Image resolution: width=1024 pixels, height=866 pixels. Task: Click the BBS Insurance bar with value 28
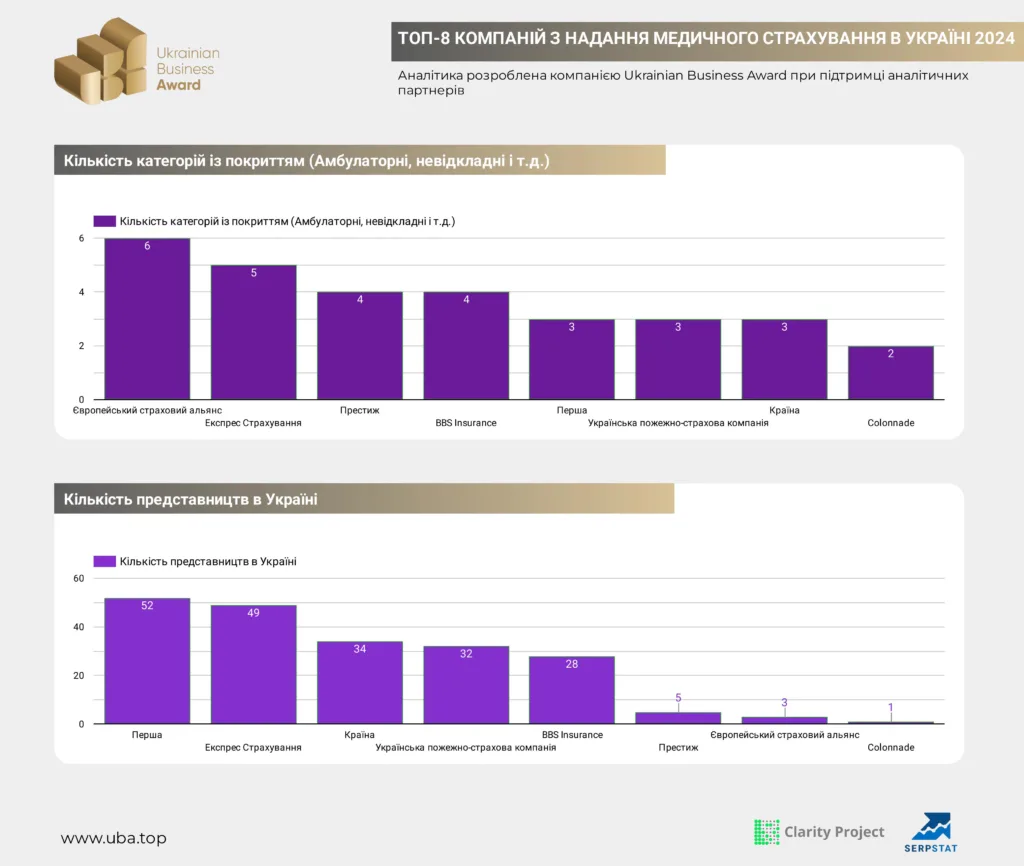(x=572, y=690)
